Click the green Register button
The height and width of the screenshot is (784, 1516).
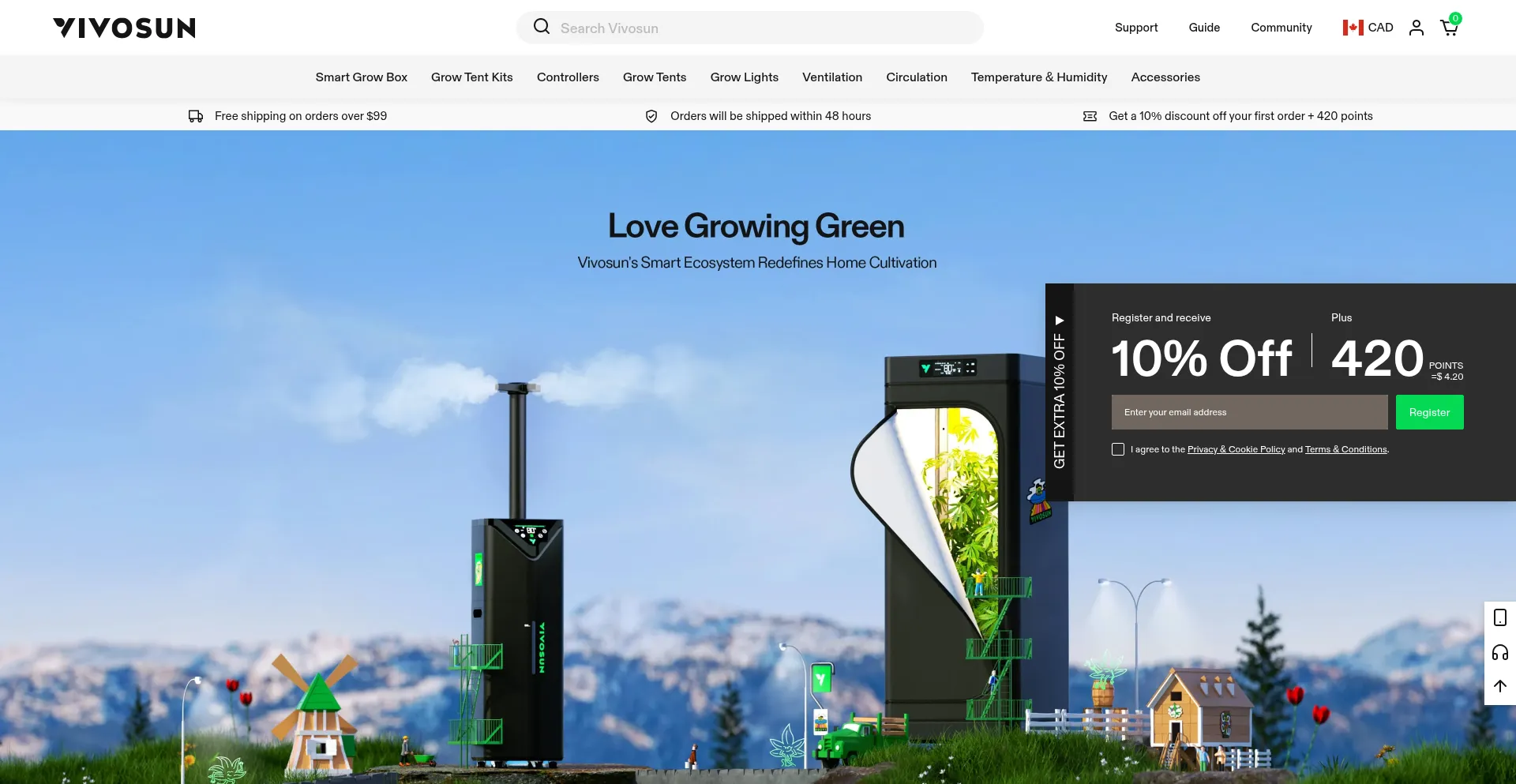pos(1429,412)
